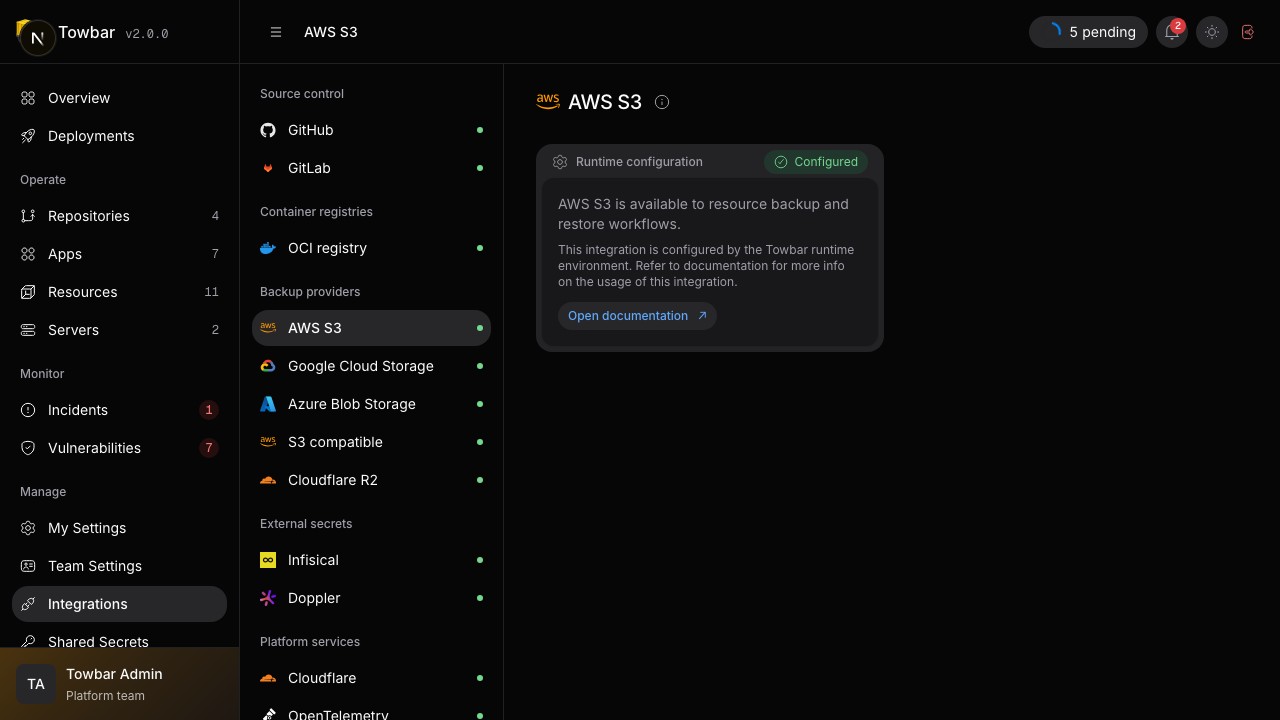The image size is (1280, 720).
Task: Open the 5 pending tasks indicator
Action: pyautogui.click(x=1088, y=32)
